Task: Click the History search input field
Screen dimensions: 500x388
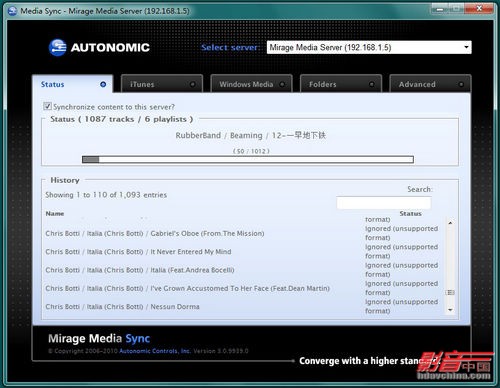Action: 384,203
